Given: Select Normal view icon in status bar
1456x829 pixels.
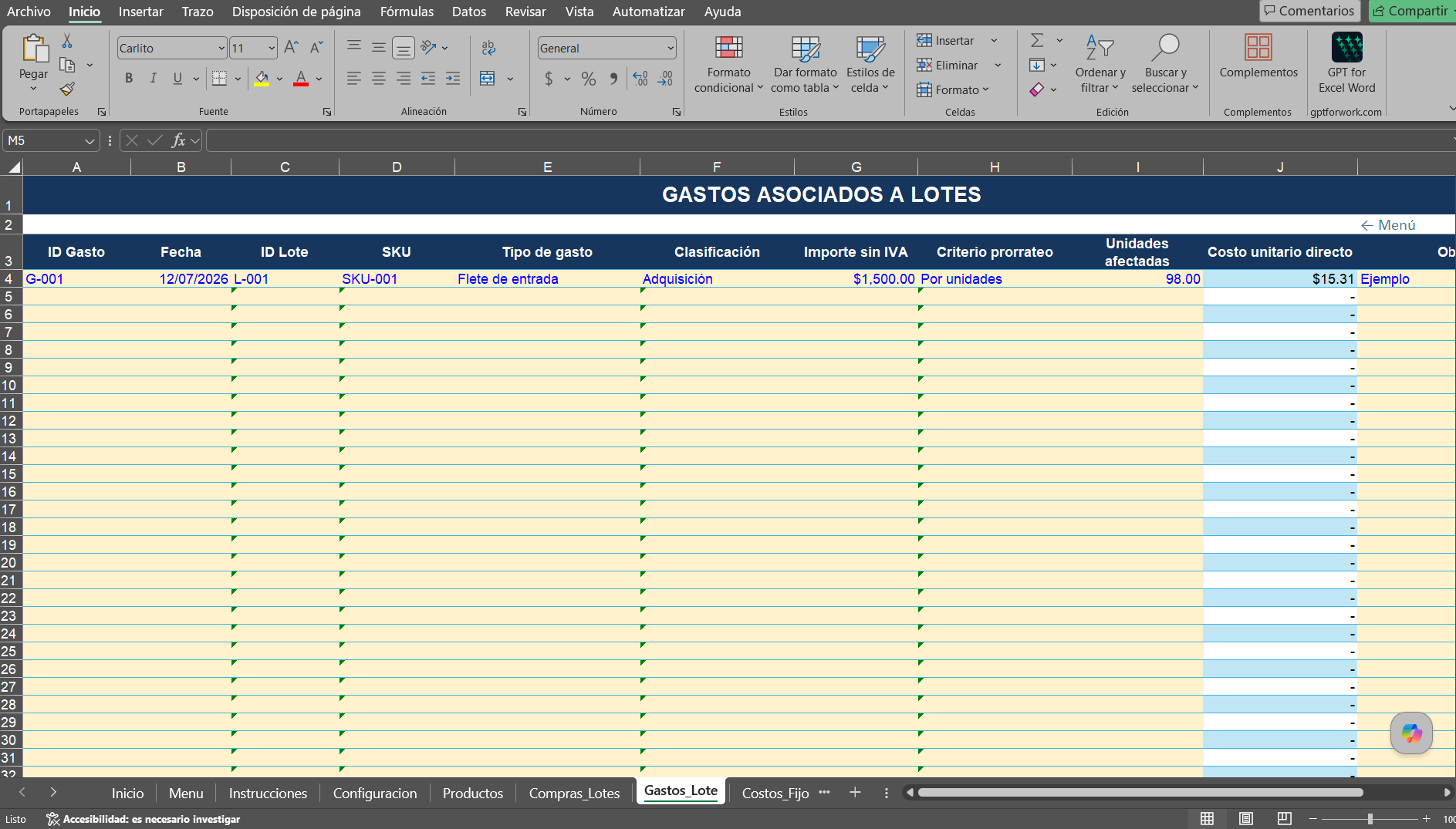Looking at the screenshot, I should (x=1208, y=818).
